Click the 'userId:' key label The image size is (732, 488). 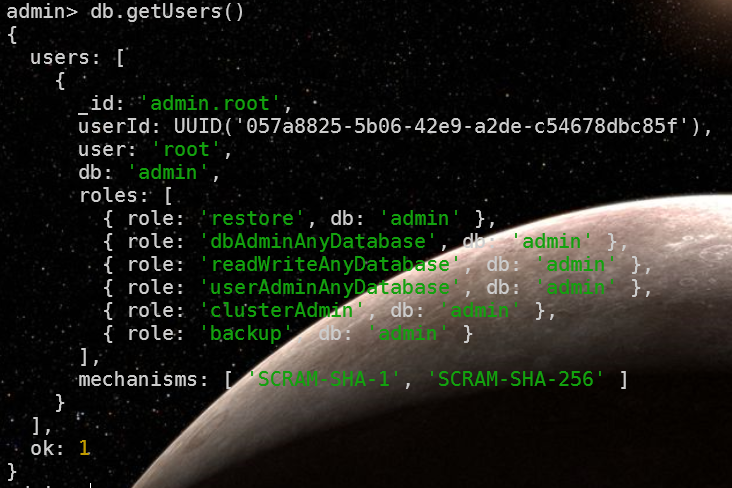tap(120, 126)
